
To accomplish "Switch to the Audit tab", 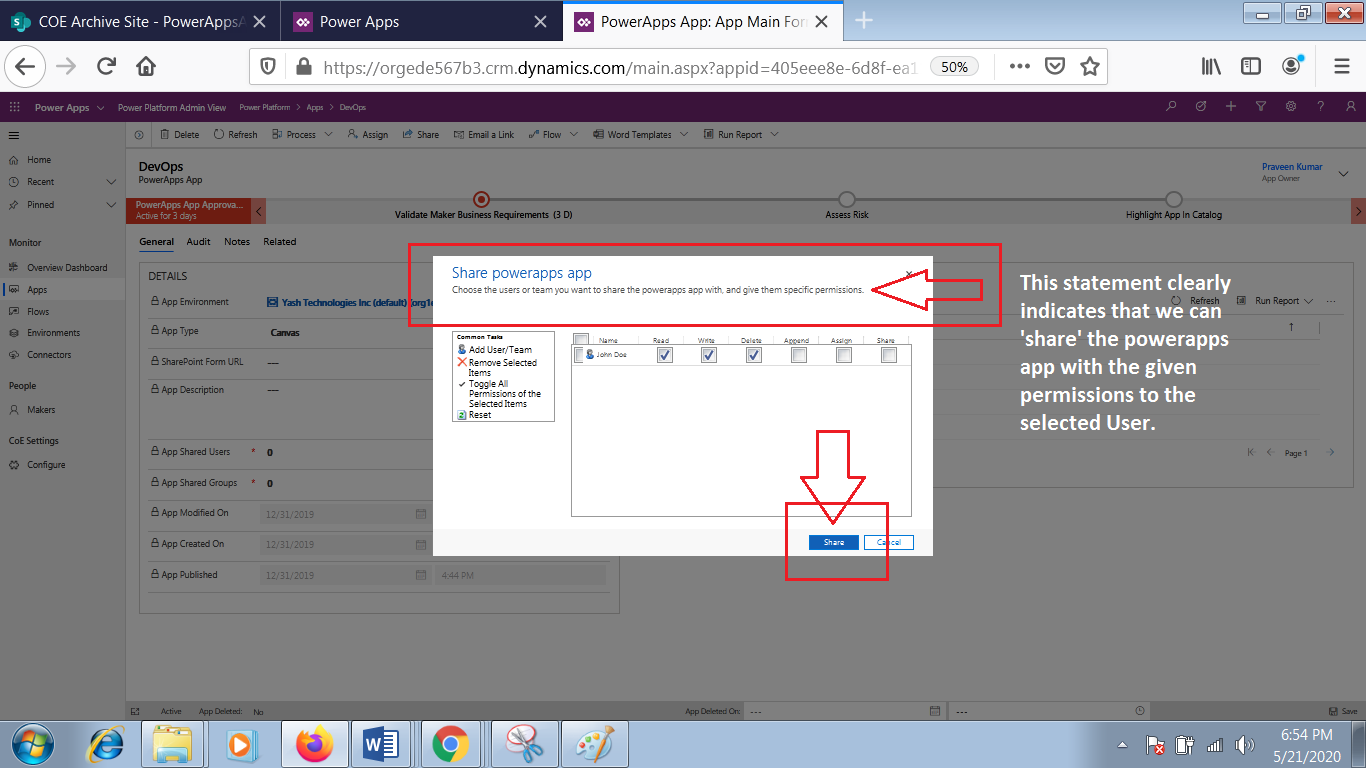I will tap(198, 241).
